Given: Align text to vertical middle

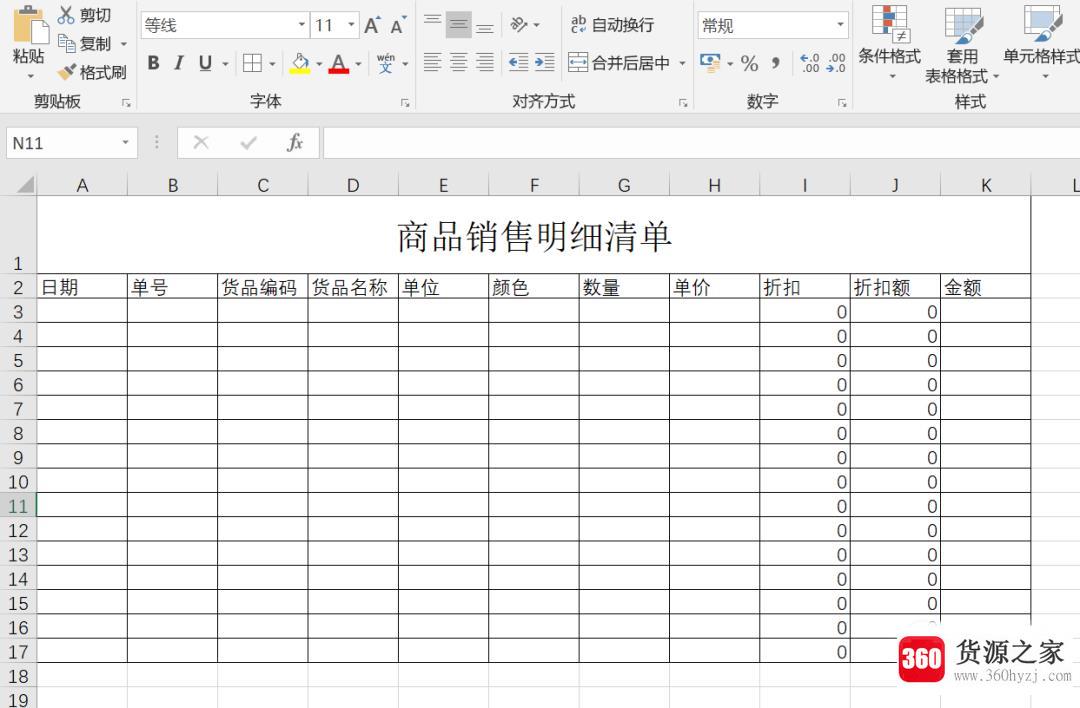Looking at the screenshot, I should [459, 25].
